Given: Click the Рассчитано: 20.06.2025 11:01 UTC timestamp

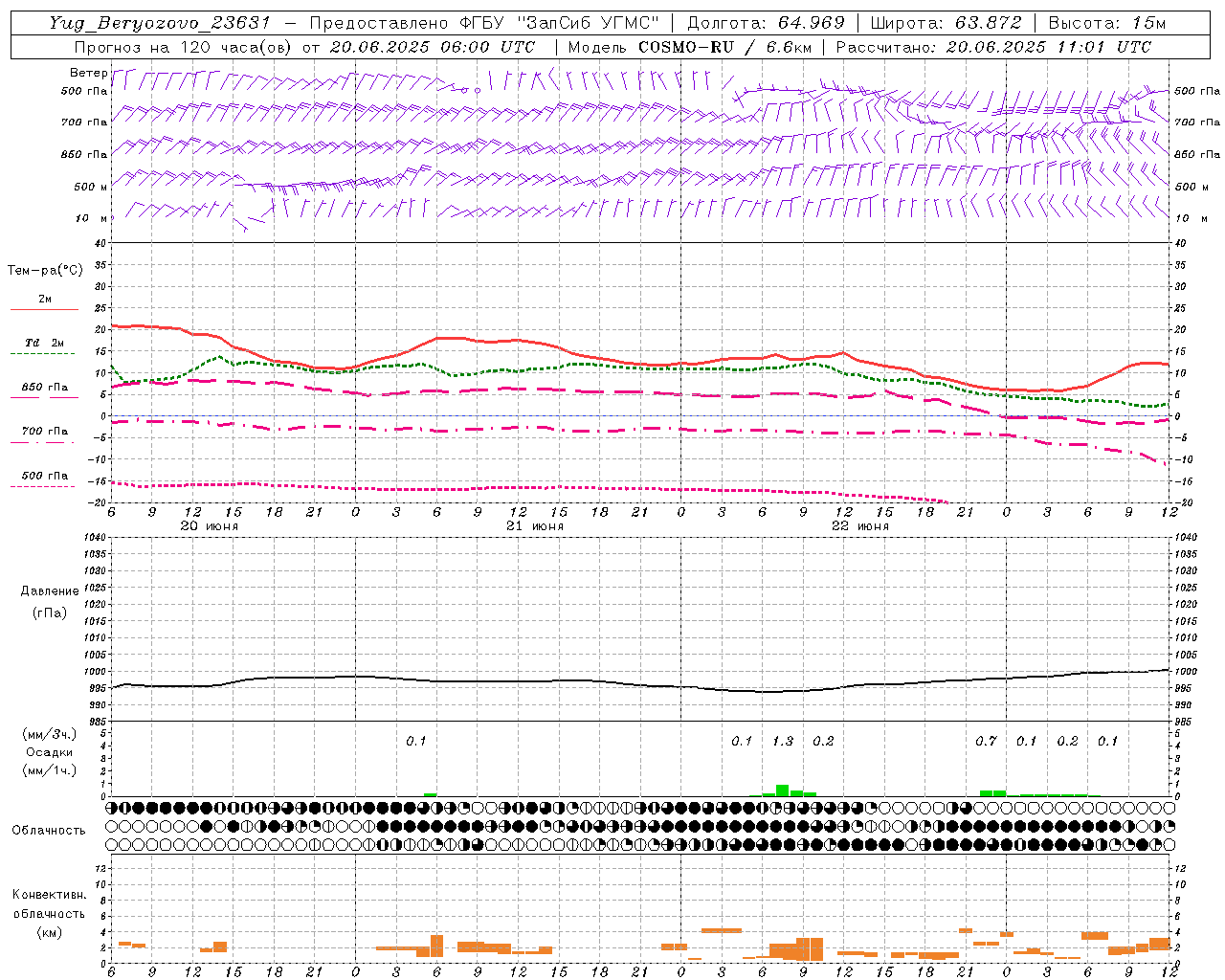Looking at the screenshot, I should 993,47.
